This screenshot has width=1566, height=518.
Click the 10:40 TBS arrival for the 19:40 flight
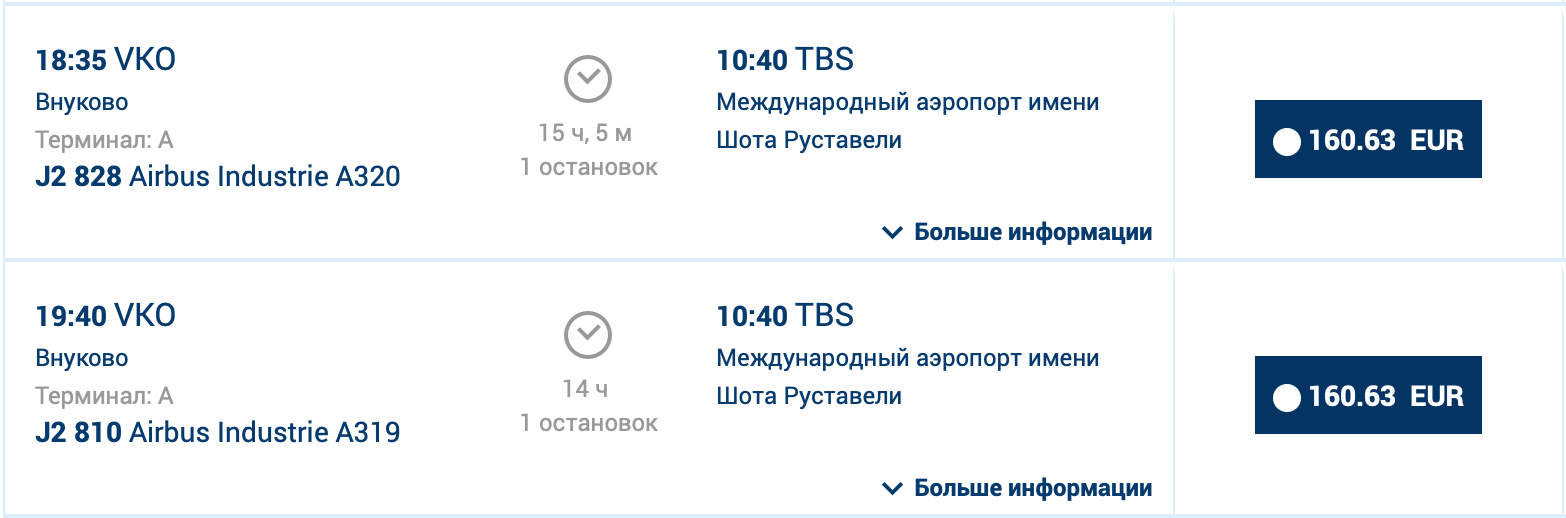pos(785,316)
